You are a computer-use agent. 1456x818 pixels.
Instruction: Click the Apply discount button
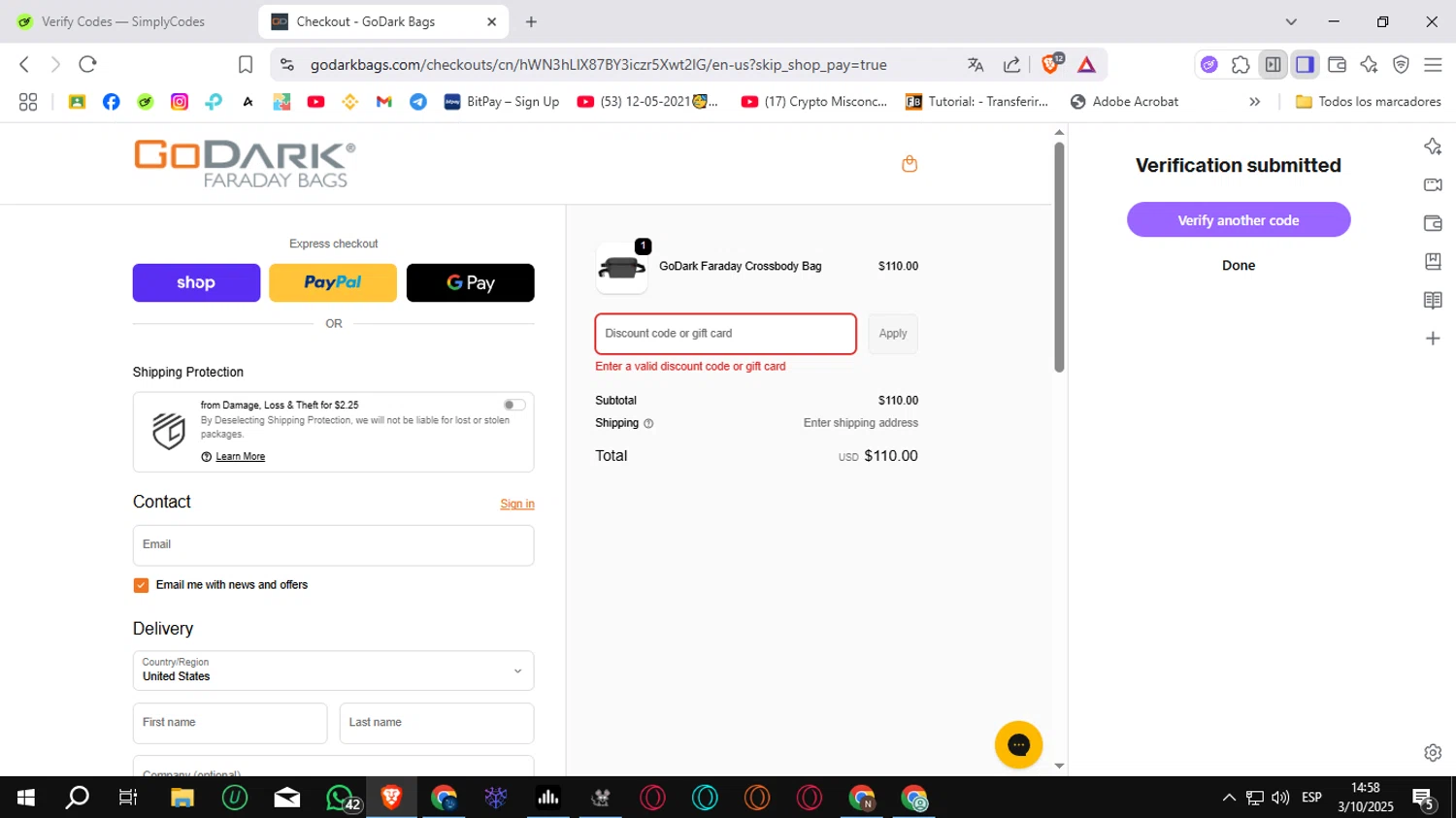pos(893,334)
